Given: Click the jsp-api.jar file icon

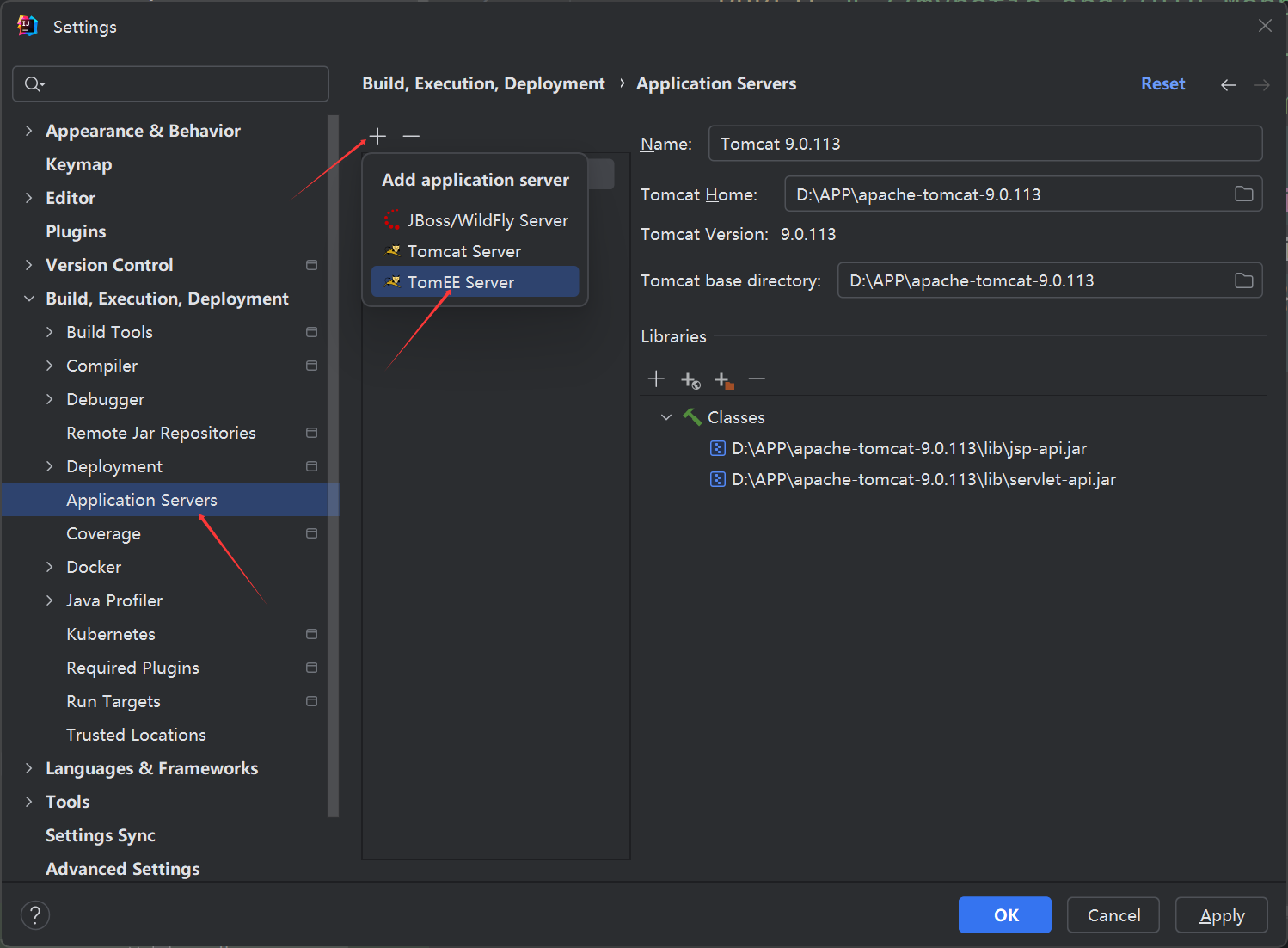Looking at the screenshot, I should coord(717,448).
